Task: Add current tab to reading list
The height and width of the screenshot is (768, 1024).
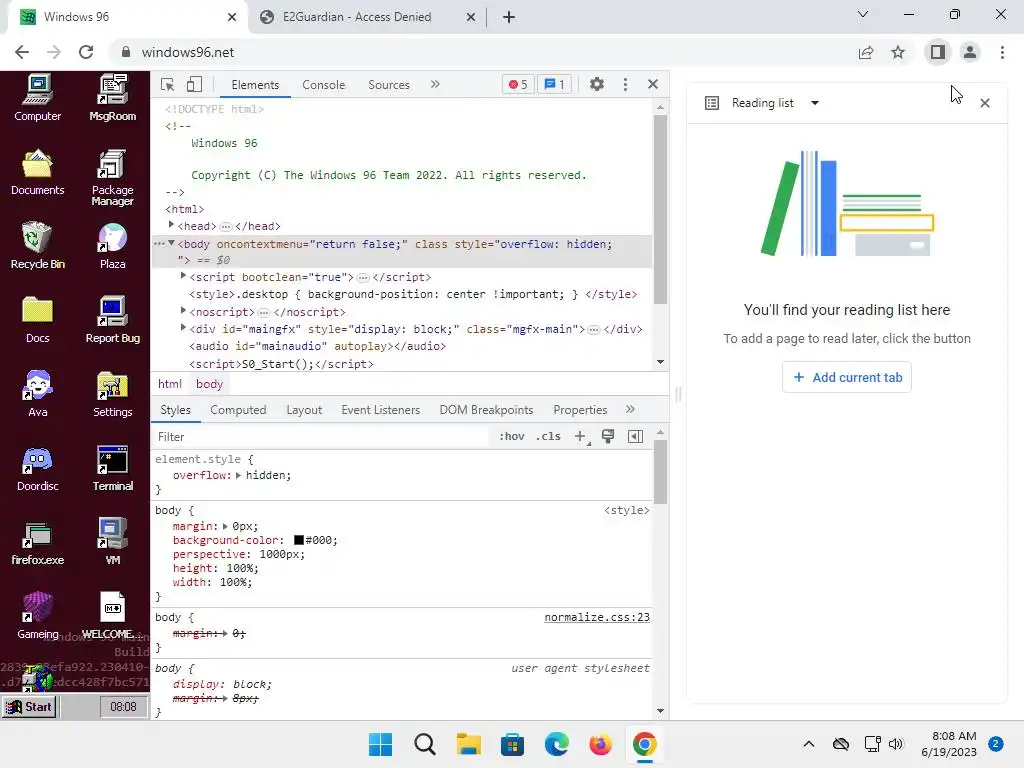Action: click(847, 377)
